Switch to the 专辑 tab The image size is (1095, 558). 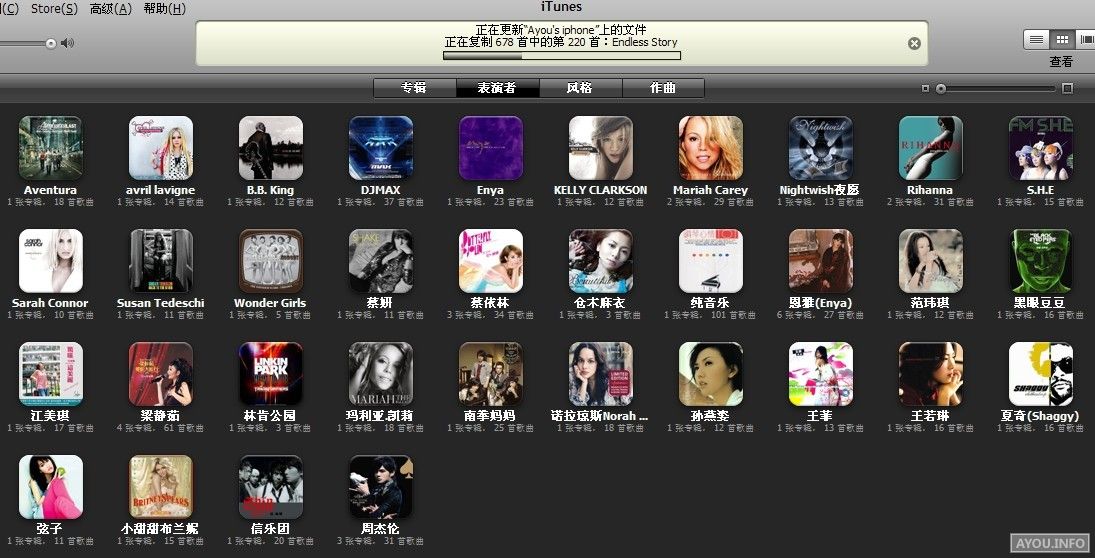415,88
